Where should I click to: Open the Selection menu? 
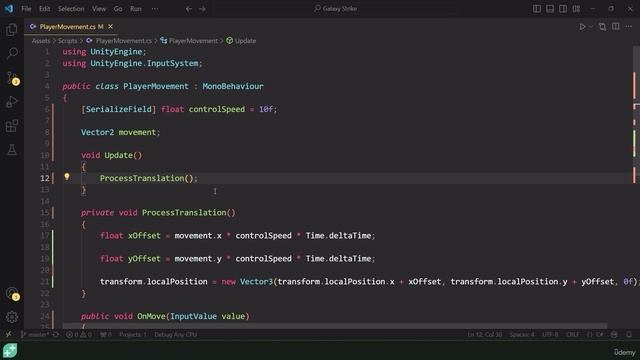coord(71,9)
